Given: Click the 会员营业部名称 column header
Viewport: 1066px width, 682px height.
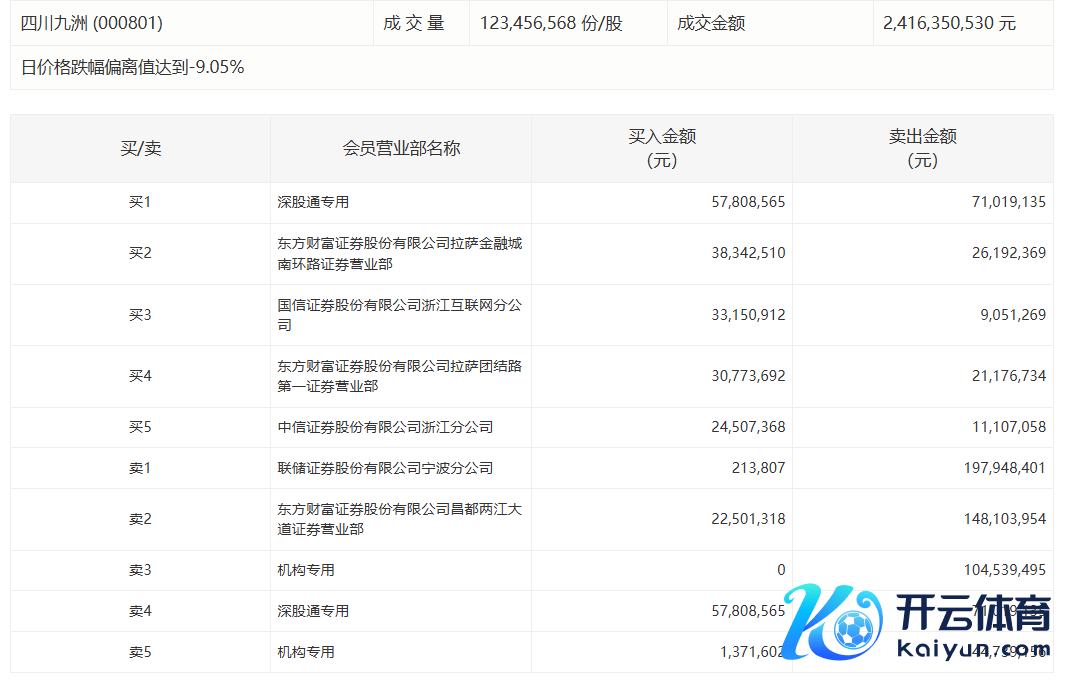Looking at the screenshot, I should tap(401, 148).
